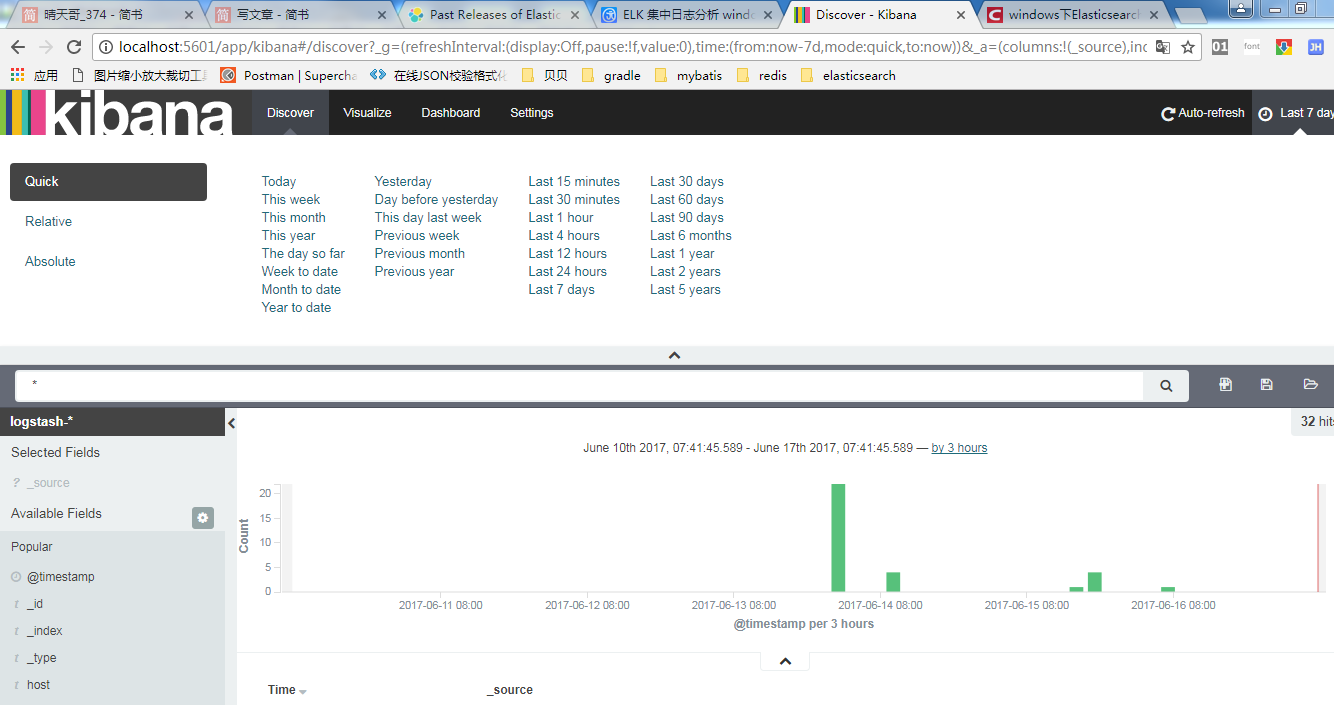Sort by Time column arrow
The image size is (1334, 705).
[x=303, y=691]
